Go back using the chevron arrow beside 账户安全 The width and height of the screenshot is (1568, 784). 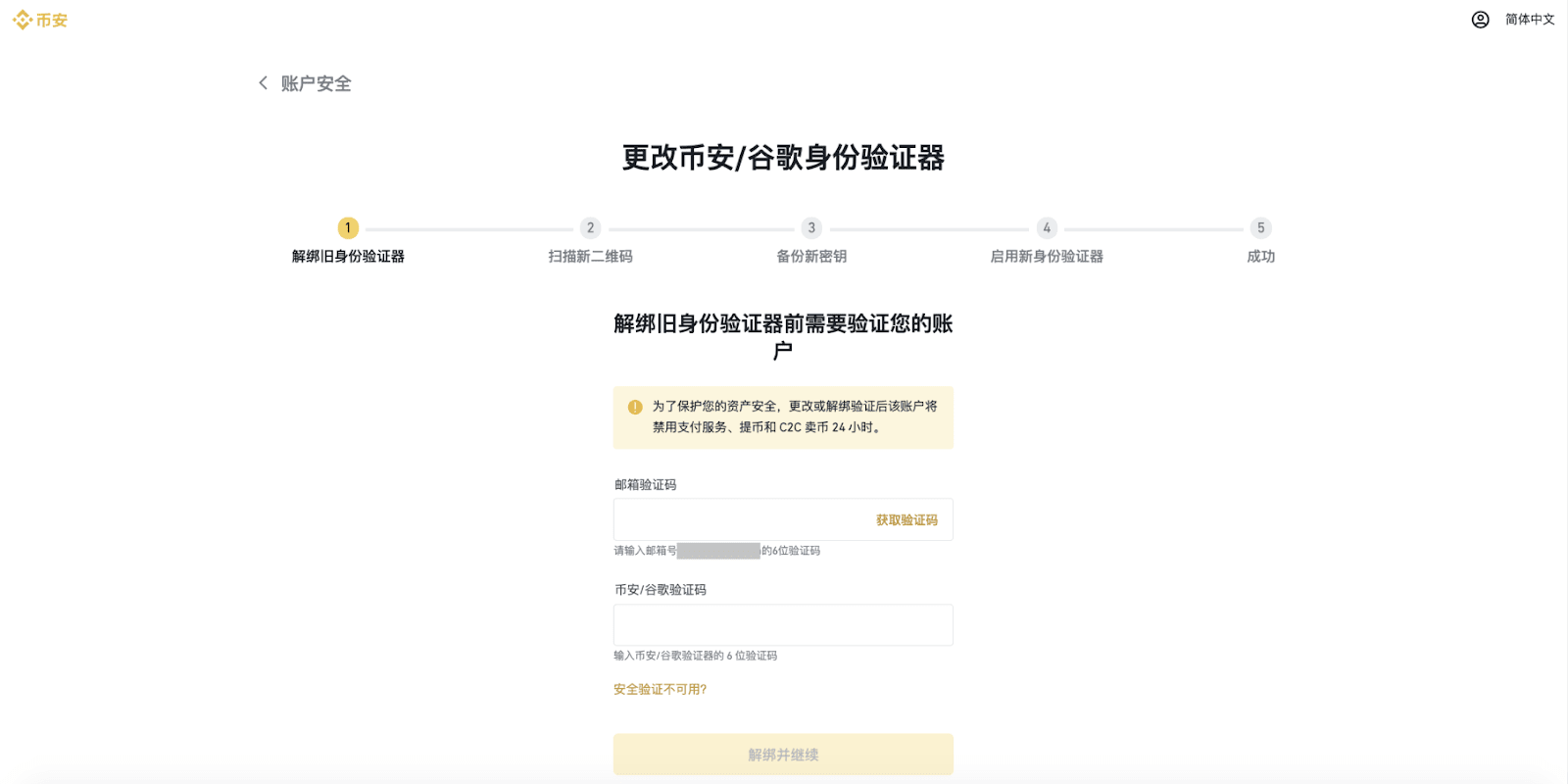click(263, 83)
